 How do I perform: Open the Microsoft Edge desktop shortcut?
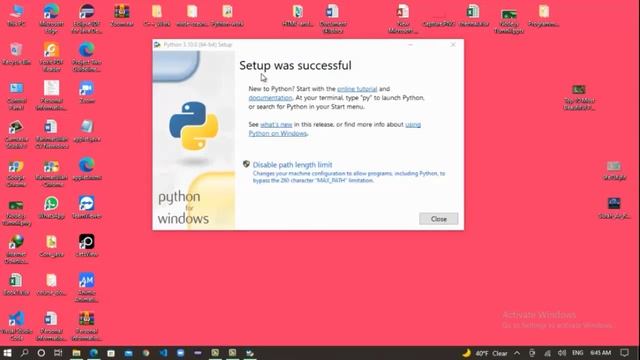(51, 18)
